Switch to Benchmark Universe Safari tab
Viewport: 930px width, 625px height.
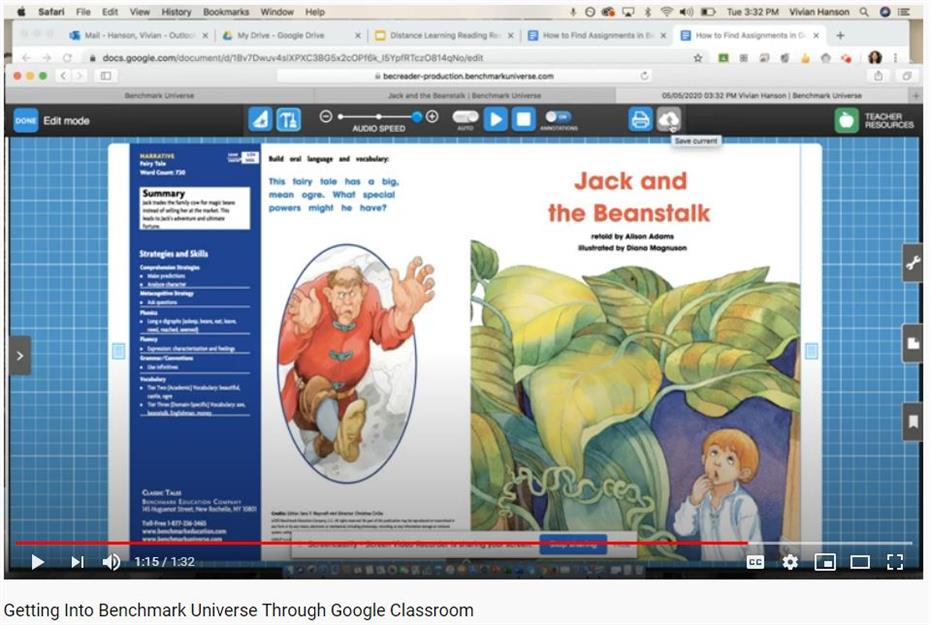pyautogui.click(x=159, y=95)
